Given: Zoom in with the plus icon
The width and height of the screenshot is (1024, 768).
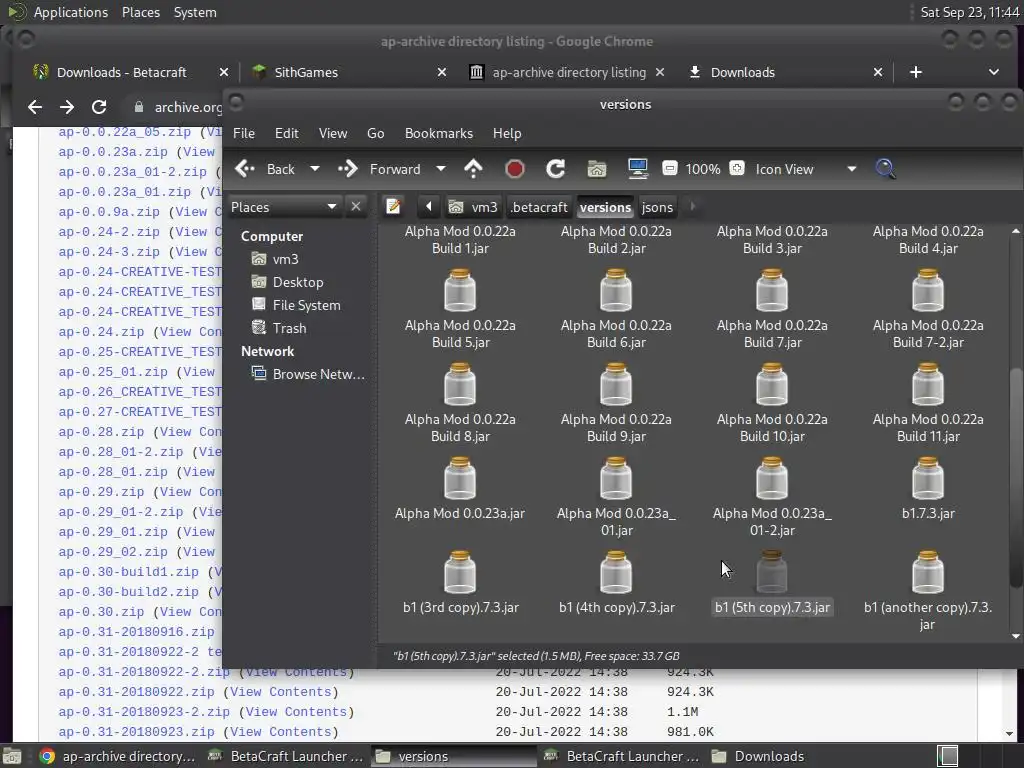Looking at the screenshot, I should pos(737,168).
